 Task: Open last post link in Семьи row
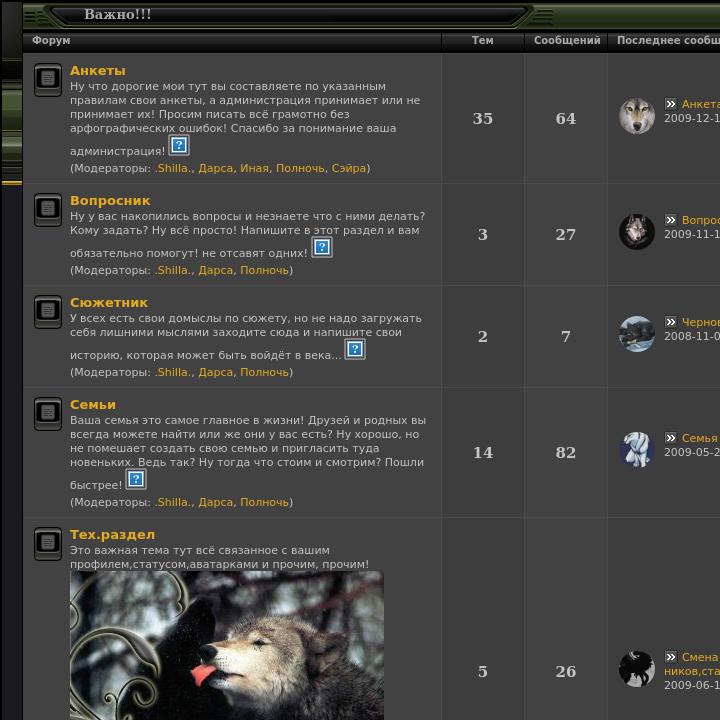[x=701, y=438]
